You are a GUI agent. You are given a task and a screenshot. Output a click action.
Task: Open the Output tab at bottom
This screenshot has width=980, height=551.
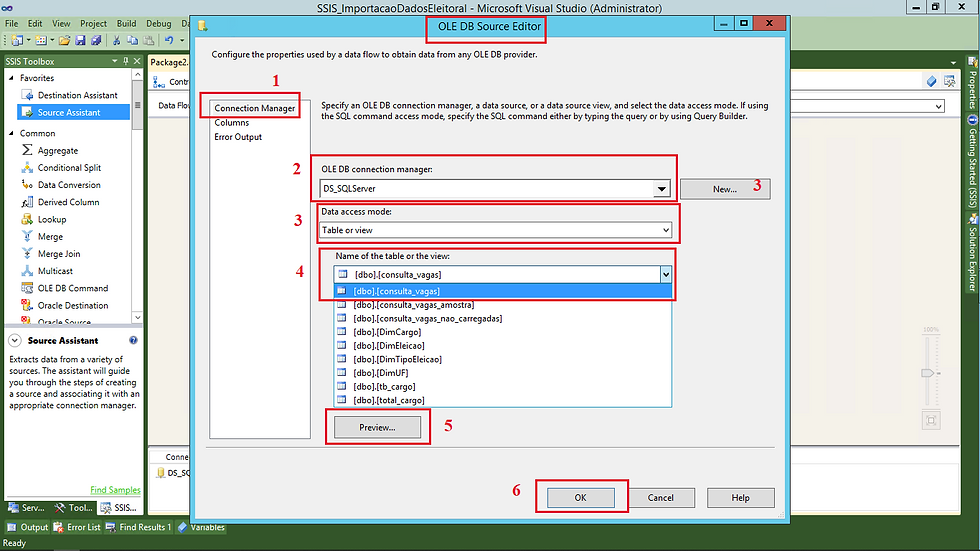click(x=28, y=527)
